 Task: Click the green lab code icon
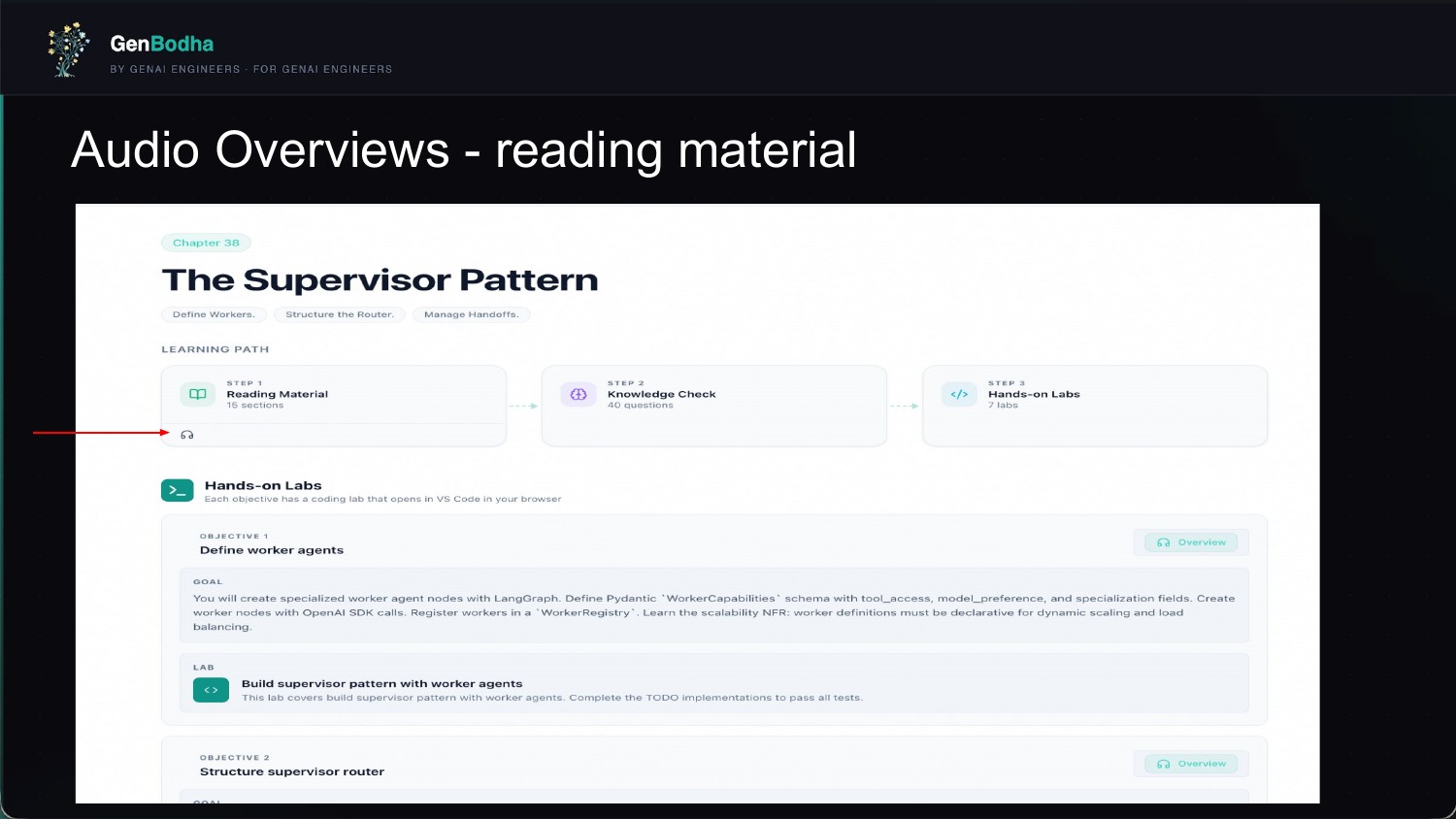[211, 690]
